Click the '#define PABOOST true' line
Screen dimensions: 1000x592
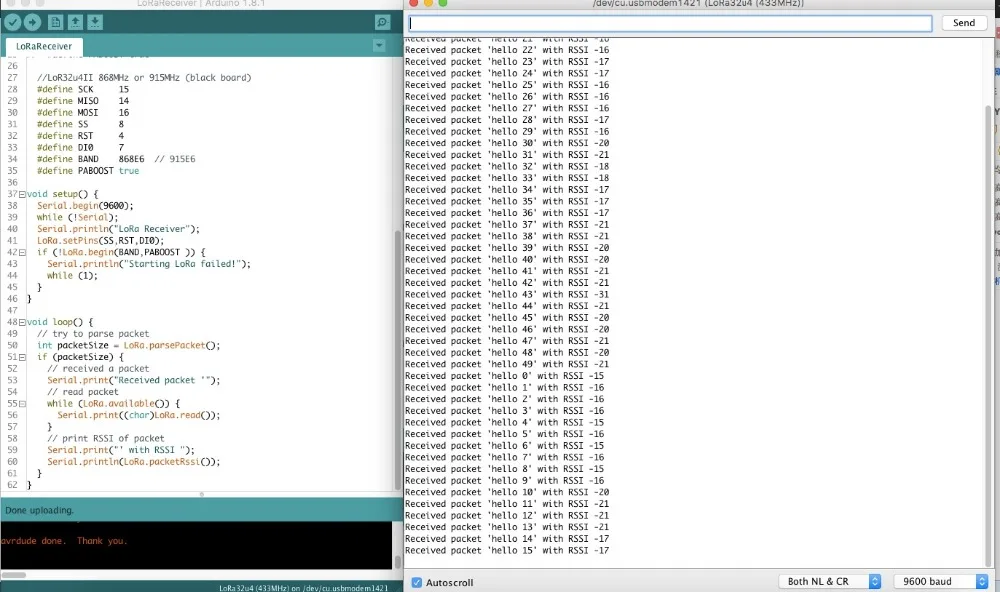(88, 171)
